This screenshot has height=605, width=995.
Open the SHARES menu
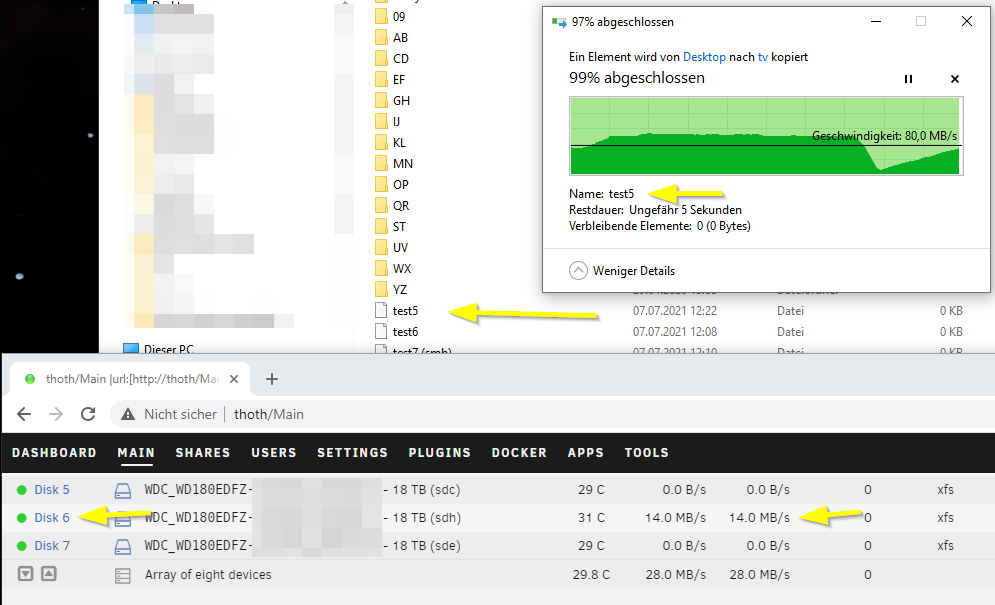[203, 453]
